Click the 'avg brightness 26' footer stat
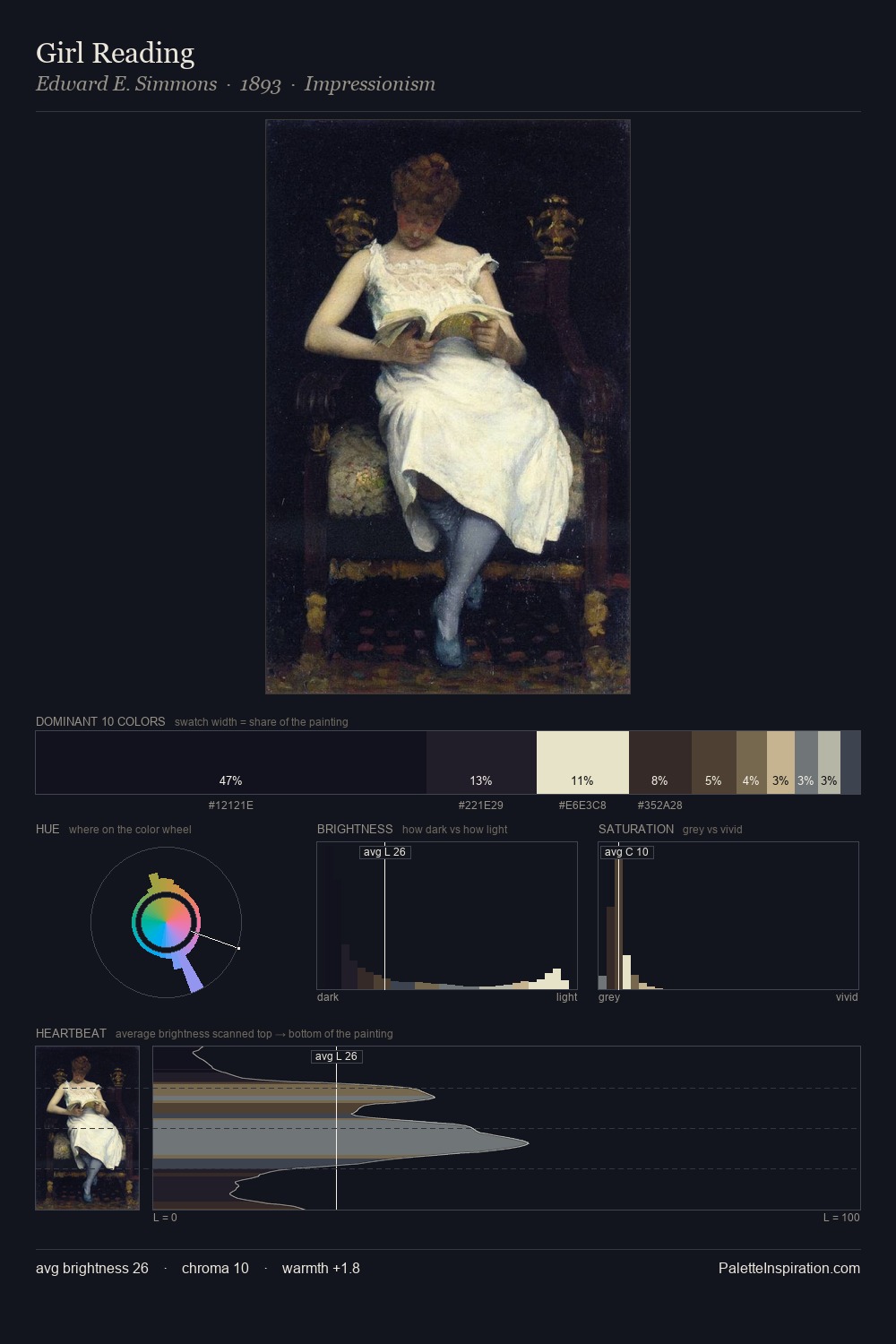896x1344 pixels. click(92, 1268)
